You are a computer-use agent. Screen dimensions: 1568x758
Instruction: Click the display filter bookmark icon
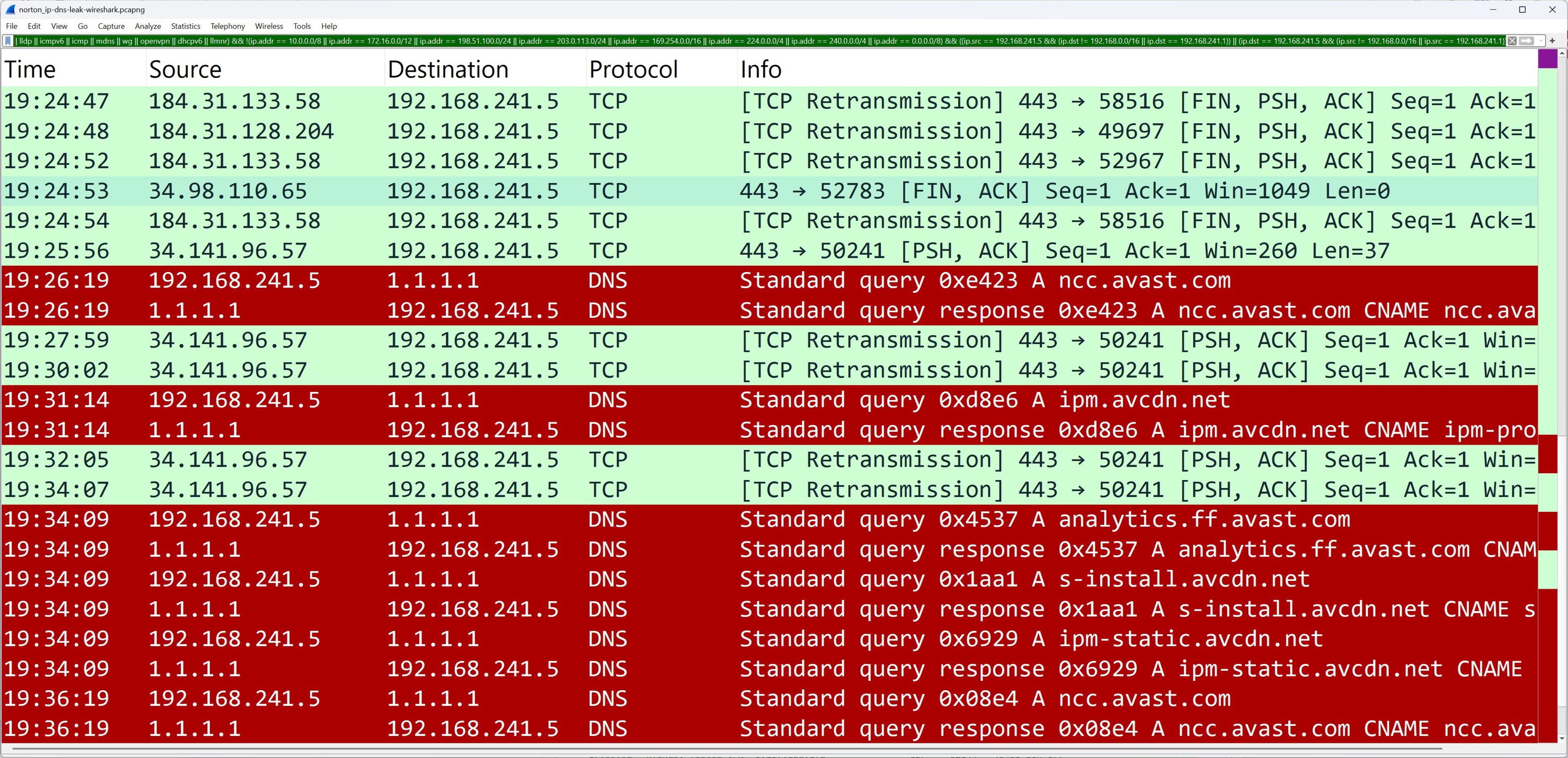(x=8, y=41)
